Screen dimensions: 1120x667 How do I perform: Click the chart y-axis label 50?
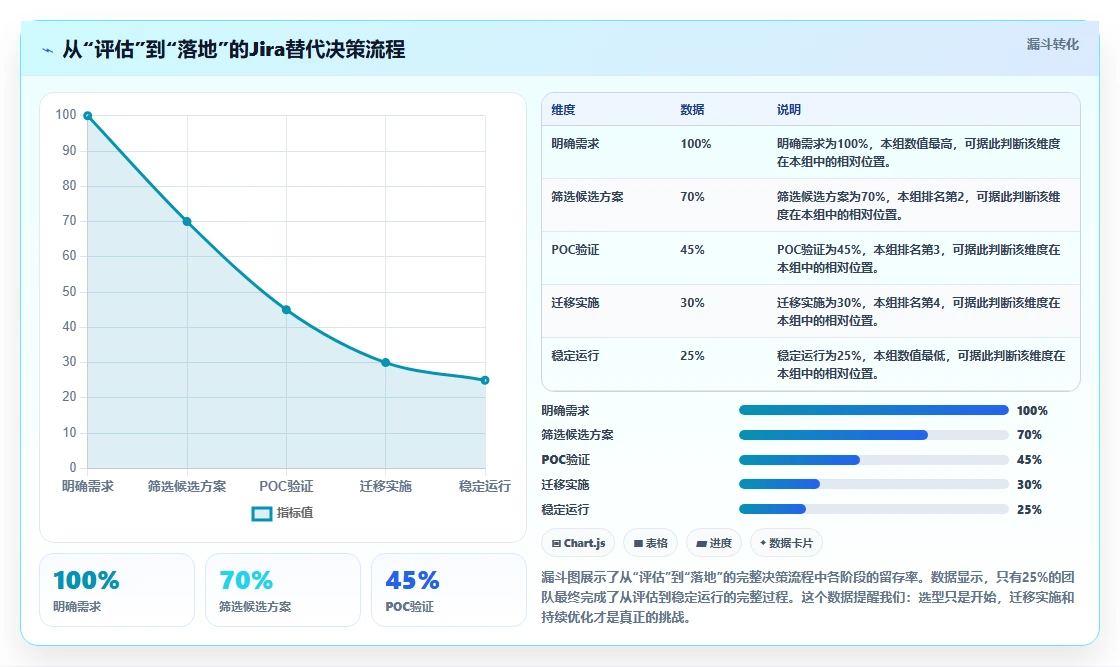[69, 291]
